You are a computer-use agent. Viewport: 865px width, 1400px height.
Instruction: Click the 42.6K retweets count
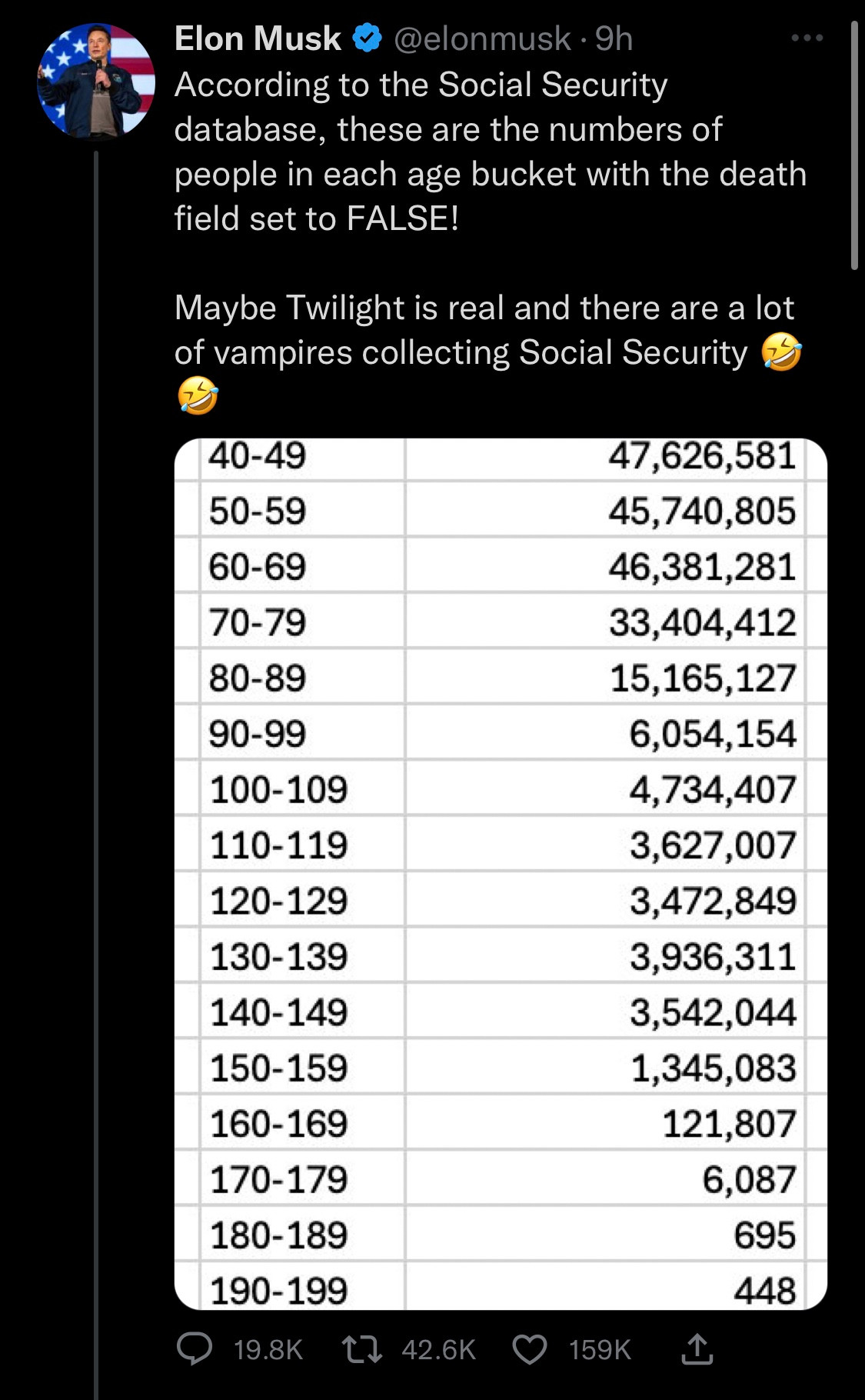tap(439, 1350)
